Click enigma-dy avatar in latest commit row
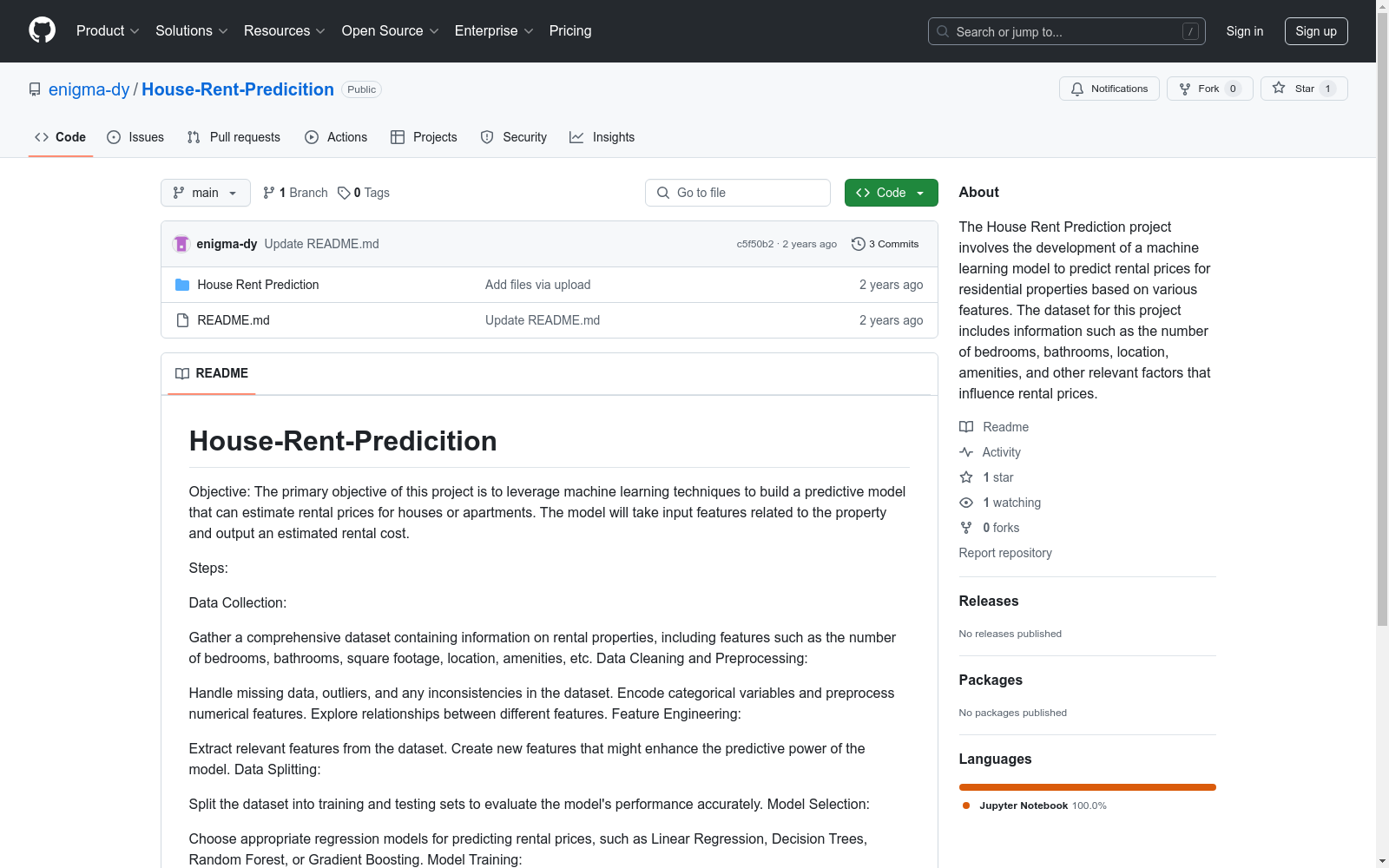Viewport: 1389px width, 868px height. tap(181, 244)
